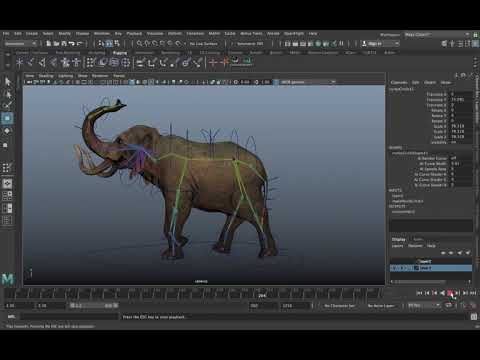Click the Undo arrow icon

(x=72, y=43)
